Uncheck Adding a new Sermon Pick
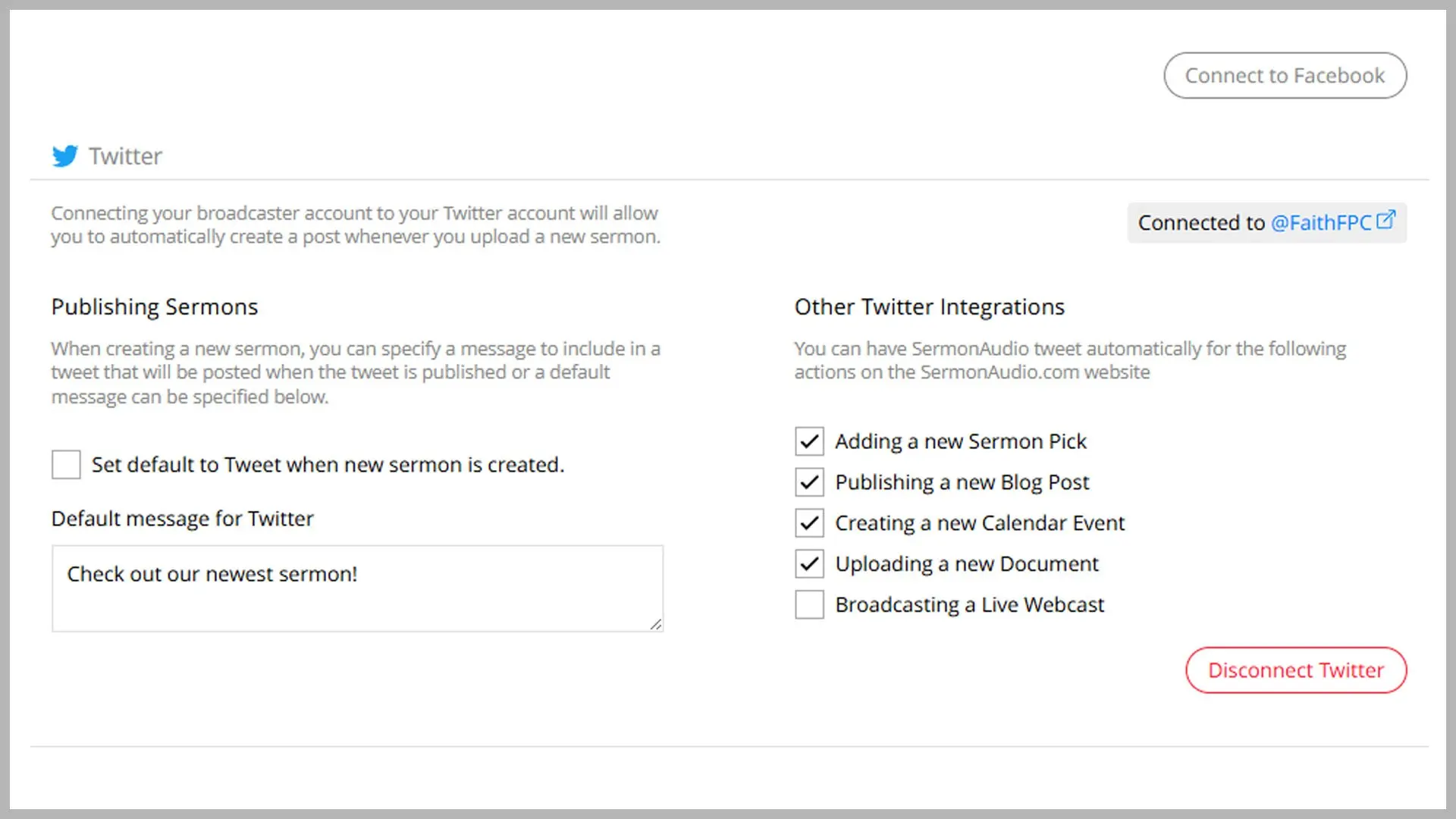 coord(809,441)
